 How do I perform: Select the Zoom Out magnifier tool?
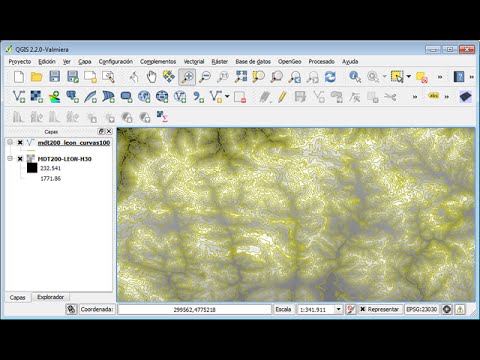pyautogui.click(x=205, y=77)
